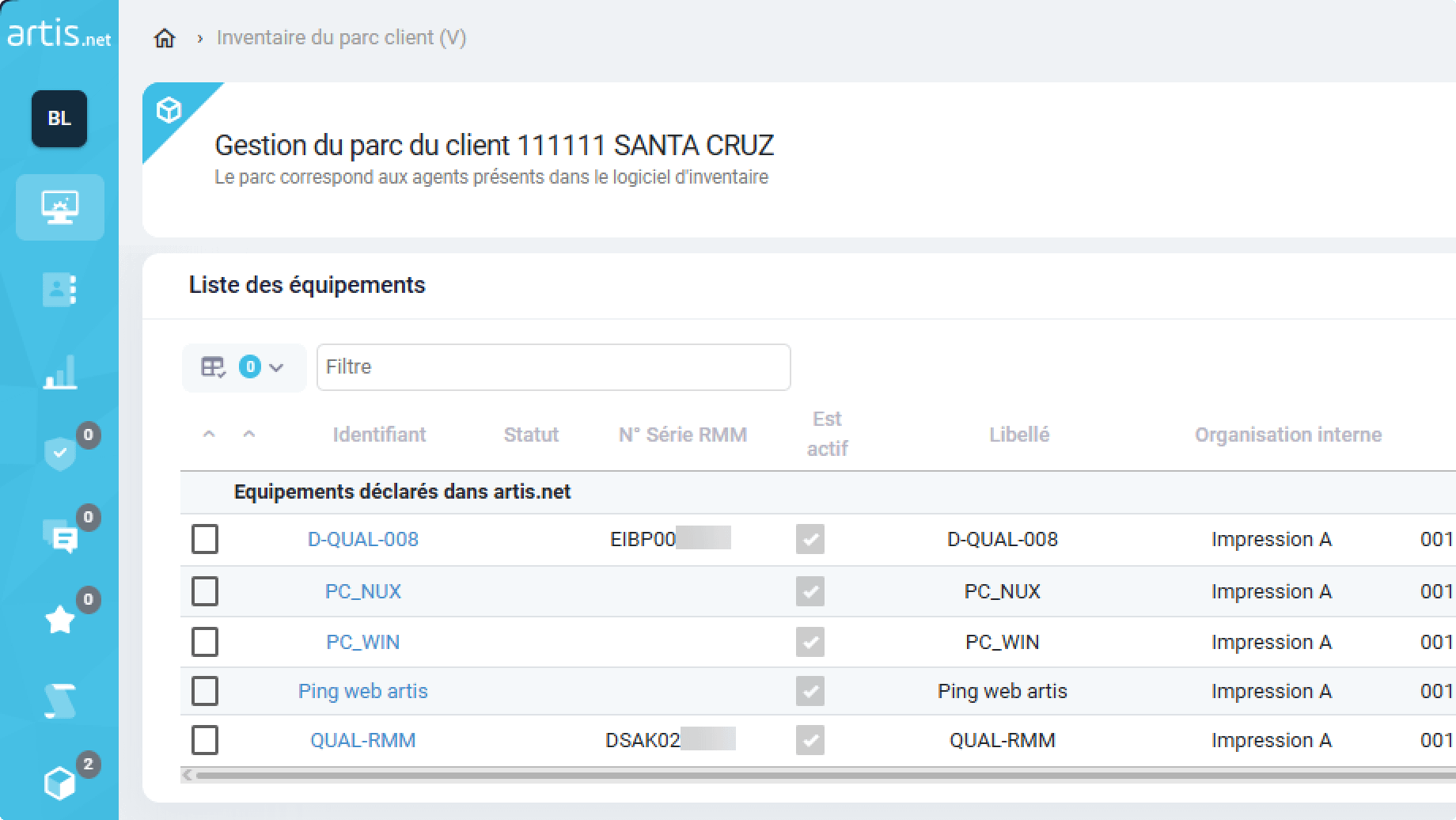Open the contacts sidebar icon

[60, 290]
